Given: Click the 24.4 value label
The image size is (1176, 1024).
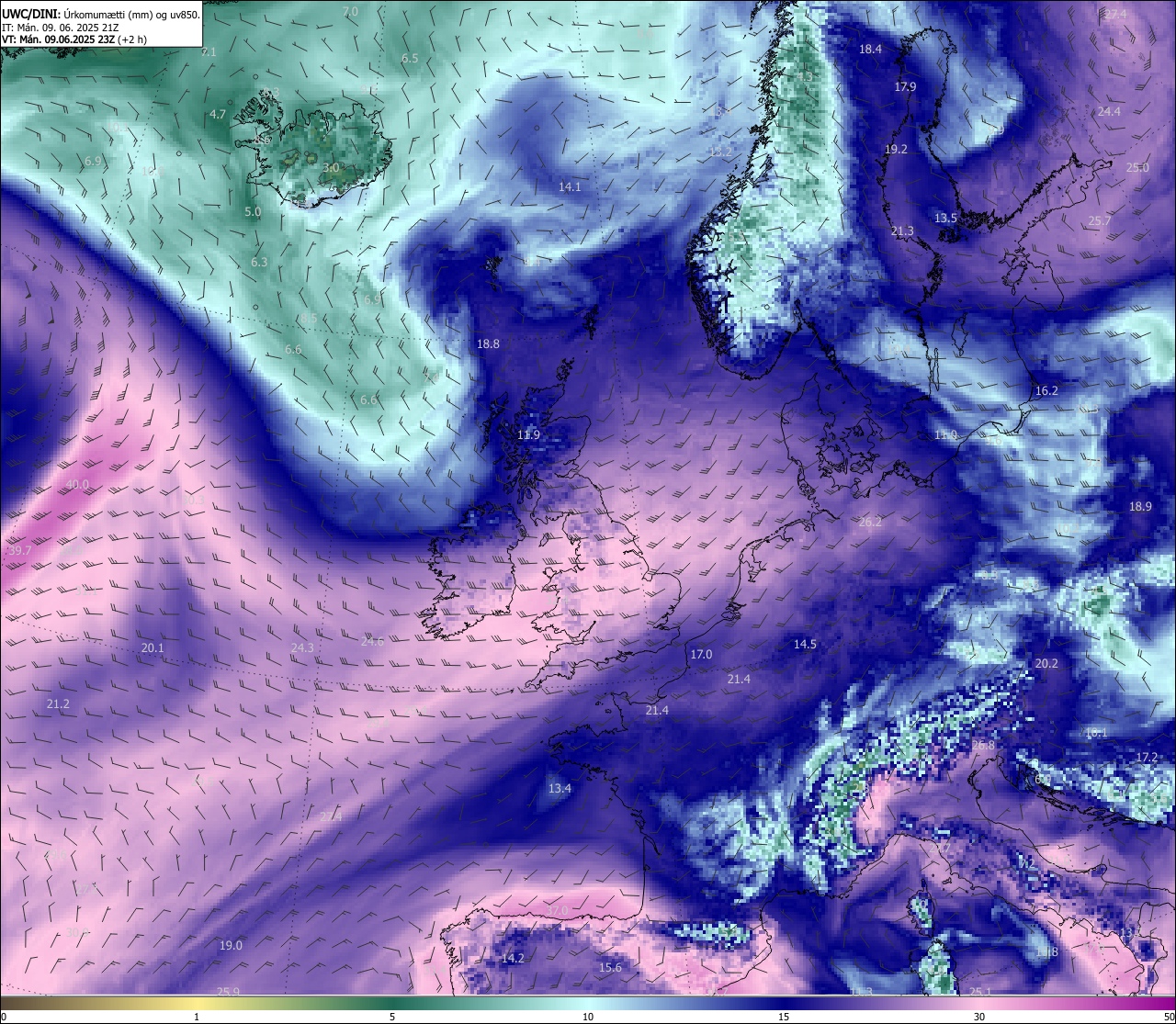Looking at the screenshot, I should 1109,112.
